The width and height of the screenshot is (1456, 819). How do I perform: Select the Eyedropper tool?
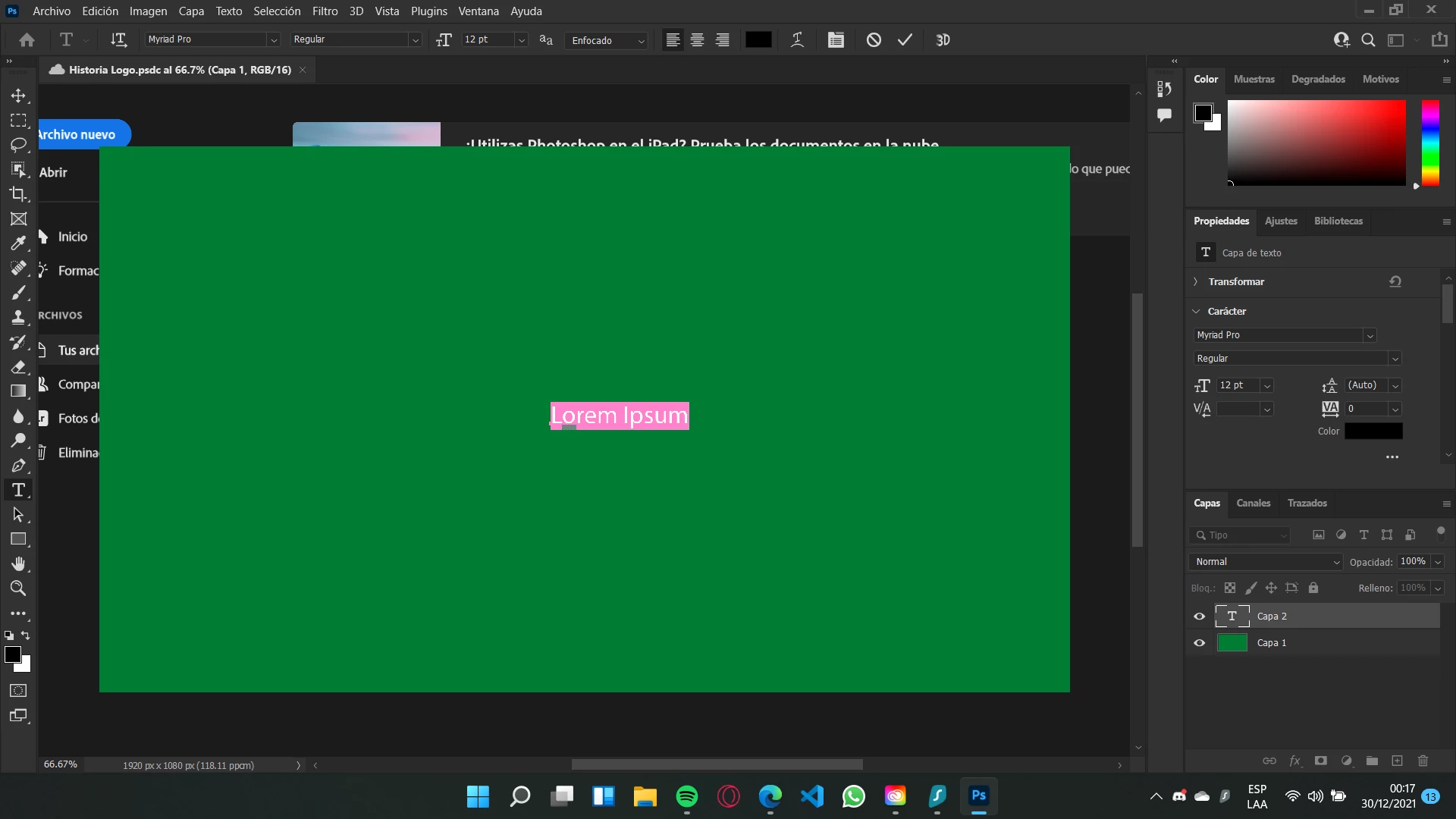[x=18, y=243]
